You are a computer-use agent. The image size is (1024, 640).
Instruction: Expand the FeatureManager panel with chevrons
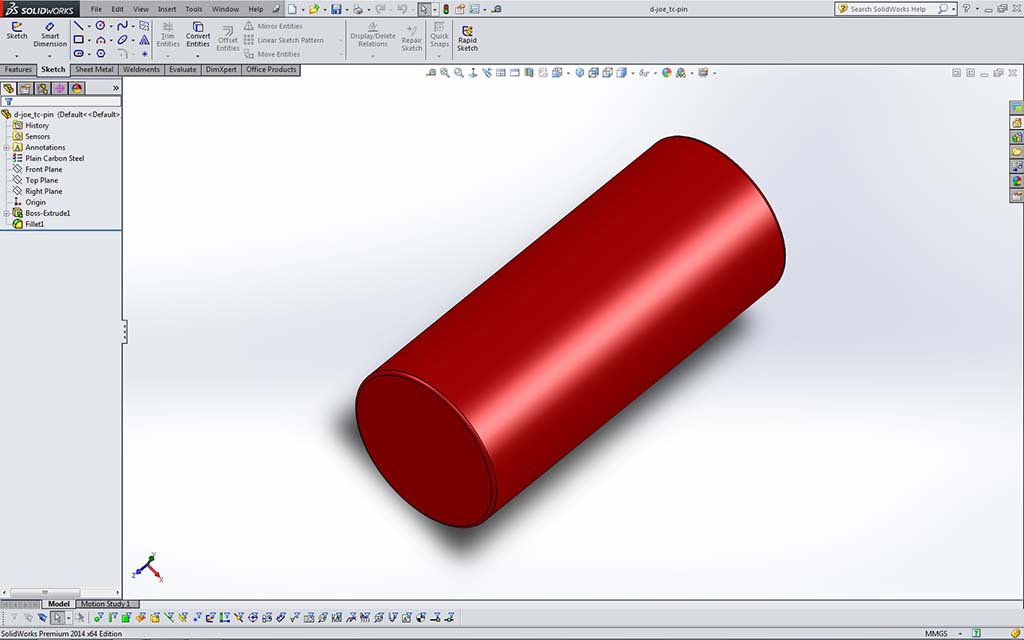115,88
